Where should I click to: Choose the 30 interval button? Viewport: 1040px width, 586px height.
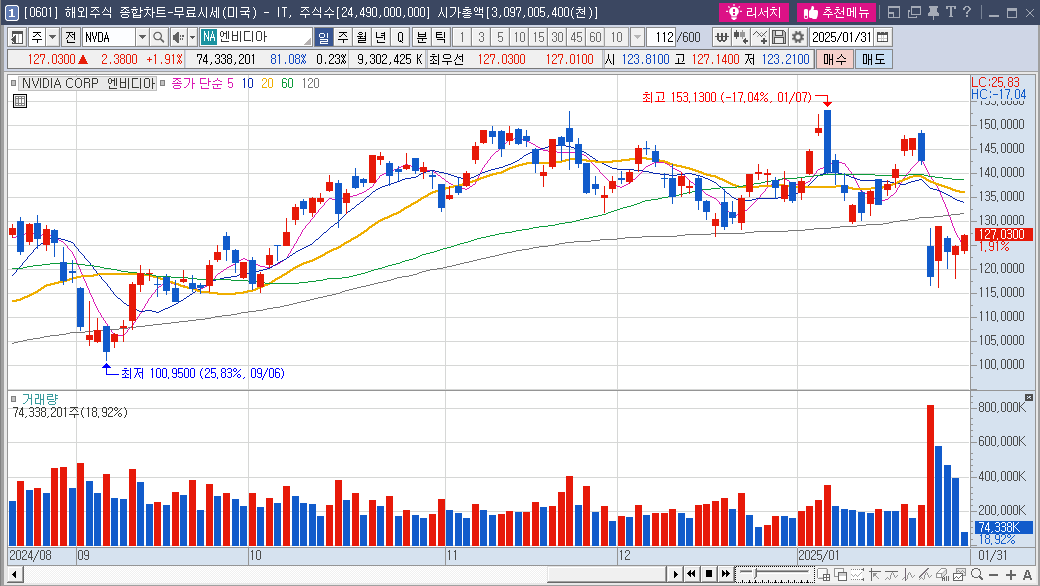[x=558, y=37]
